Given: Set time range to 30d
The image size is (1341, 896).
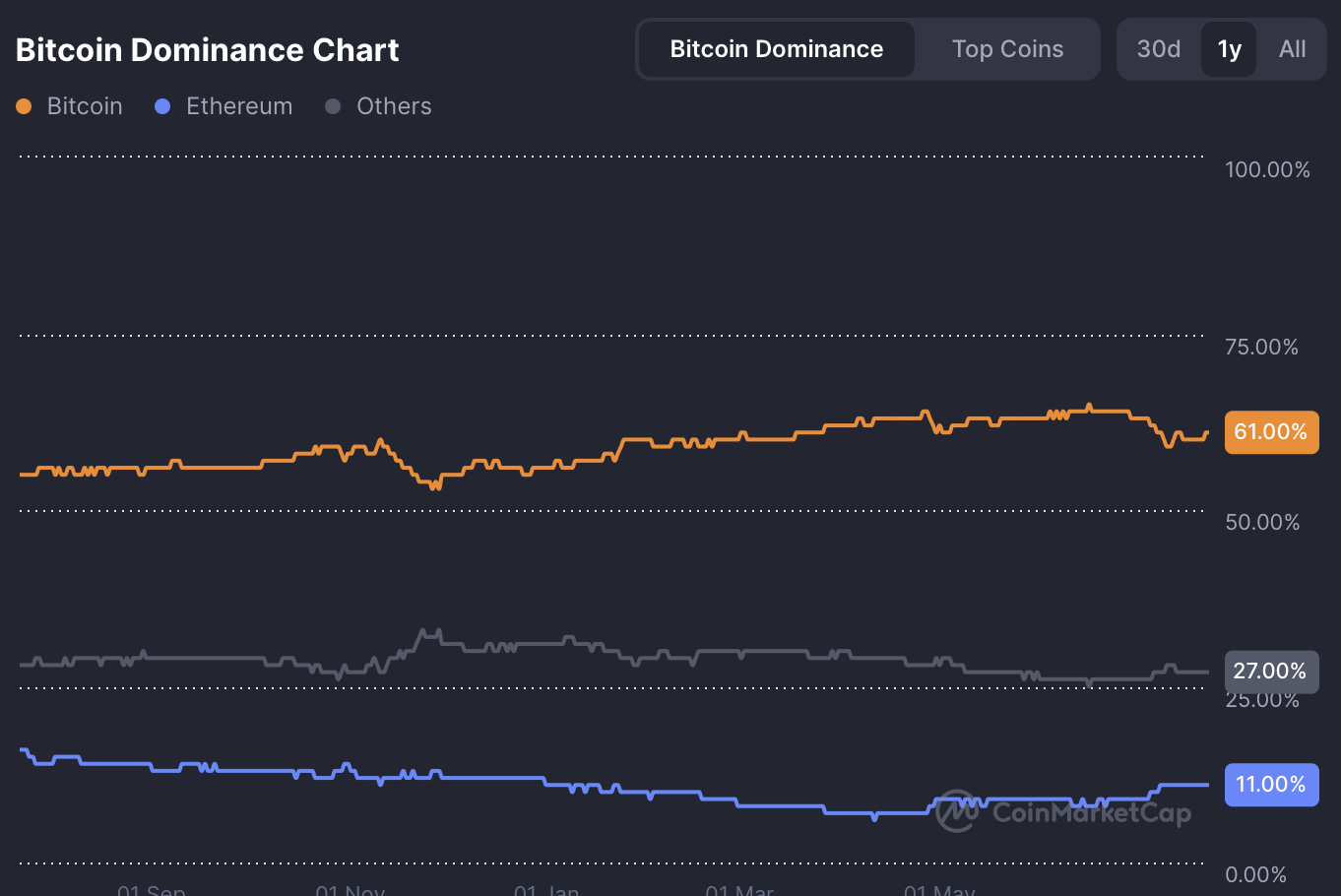Looking at the screenshot, I should point(1158,49).
